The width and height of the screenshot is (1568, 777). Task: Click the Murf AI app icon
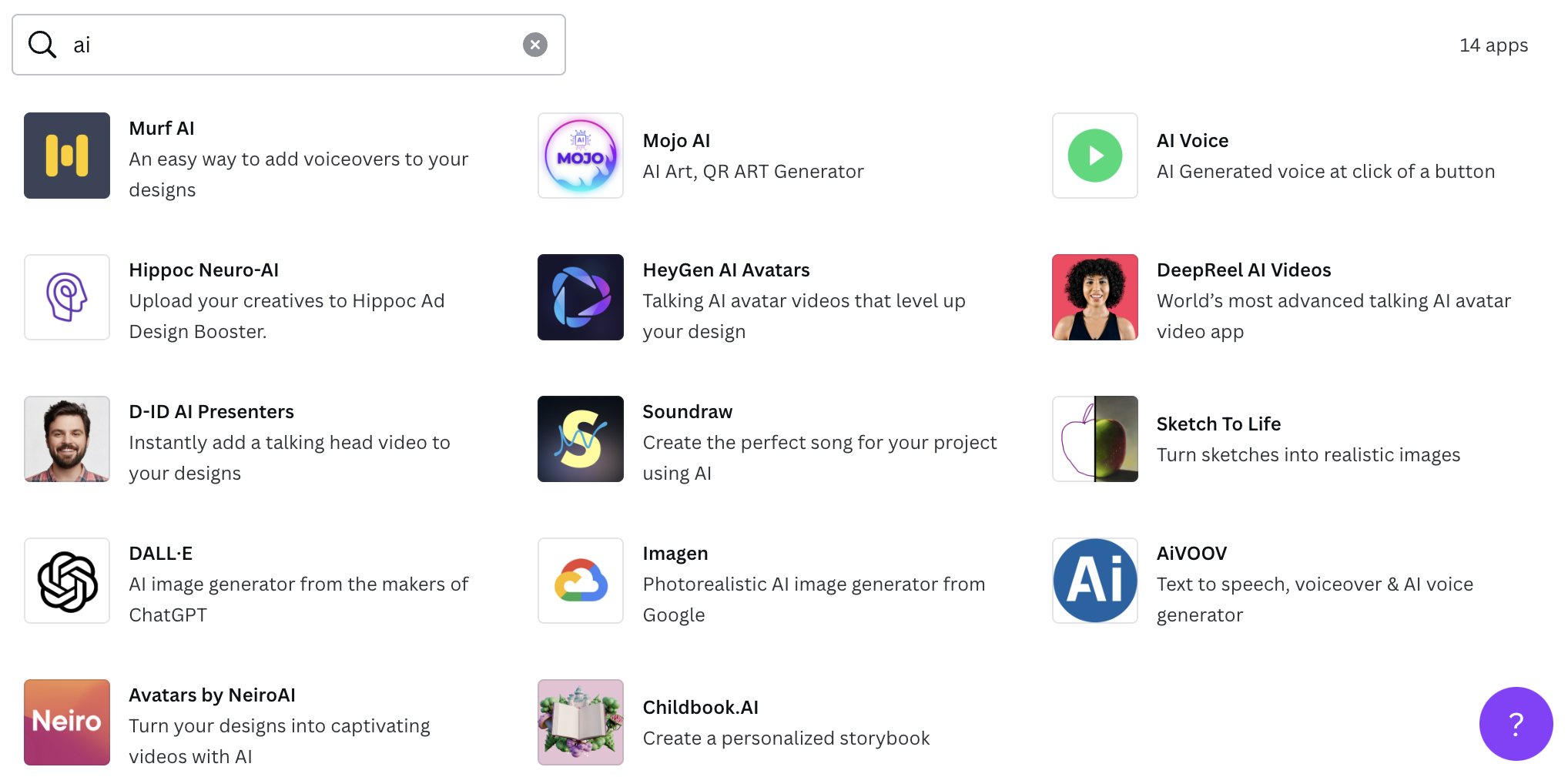pyautogui.click(x=67, y=156)
